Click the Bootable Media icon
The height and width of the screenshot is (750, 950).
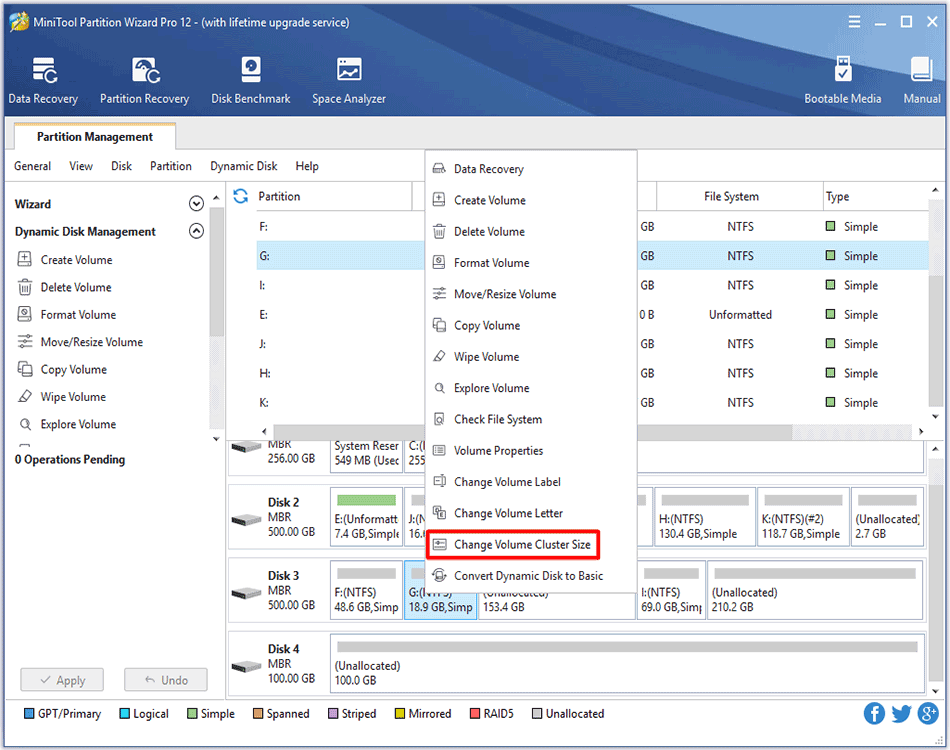842,80
